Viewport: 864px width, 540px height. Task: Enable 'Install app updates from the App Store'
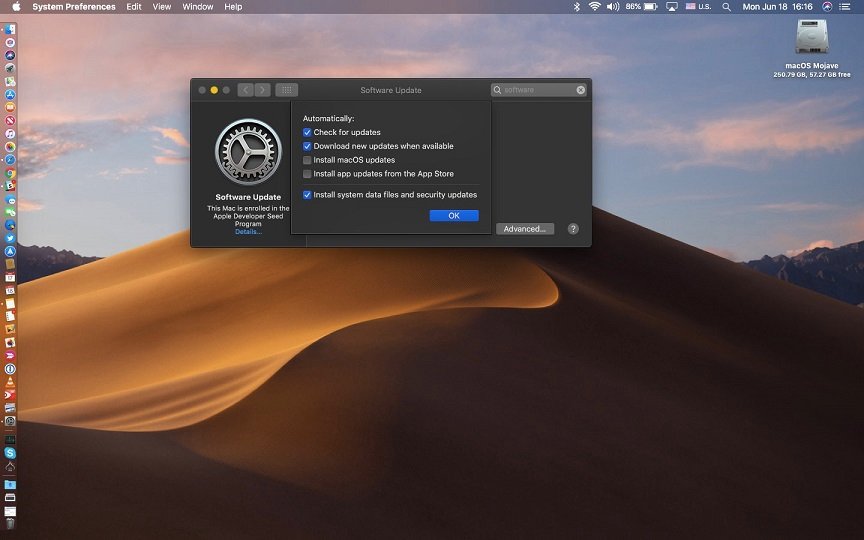[x=307, y=174]
